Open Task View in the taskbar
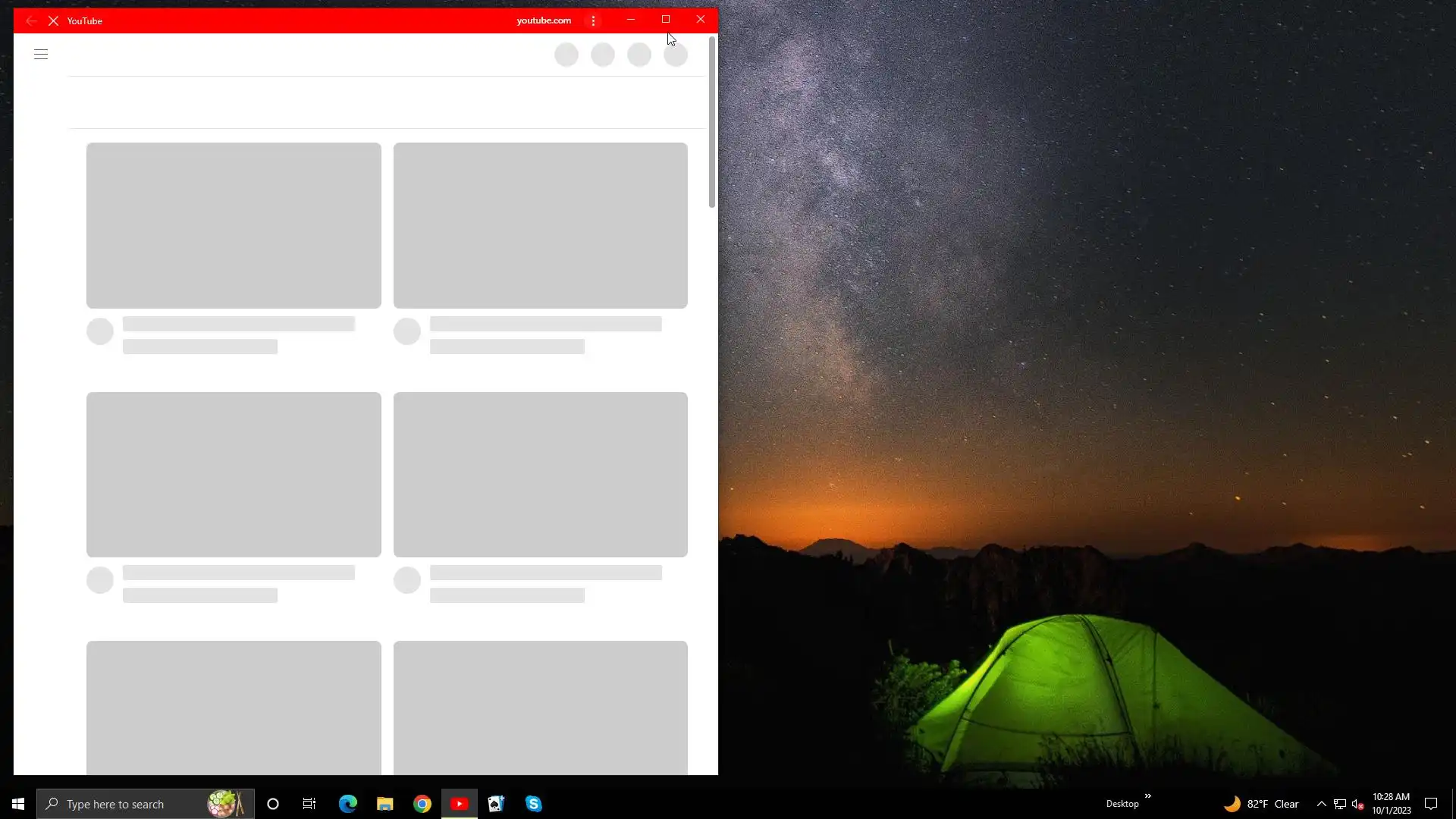Viewport: 1456px width, 819px height. 309,804
